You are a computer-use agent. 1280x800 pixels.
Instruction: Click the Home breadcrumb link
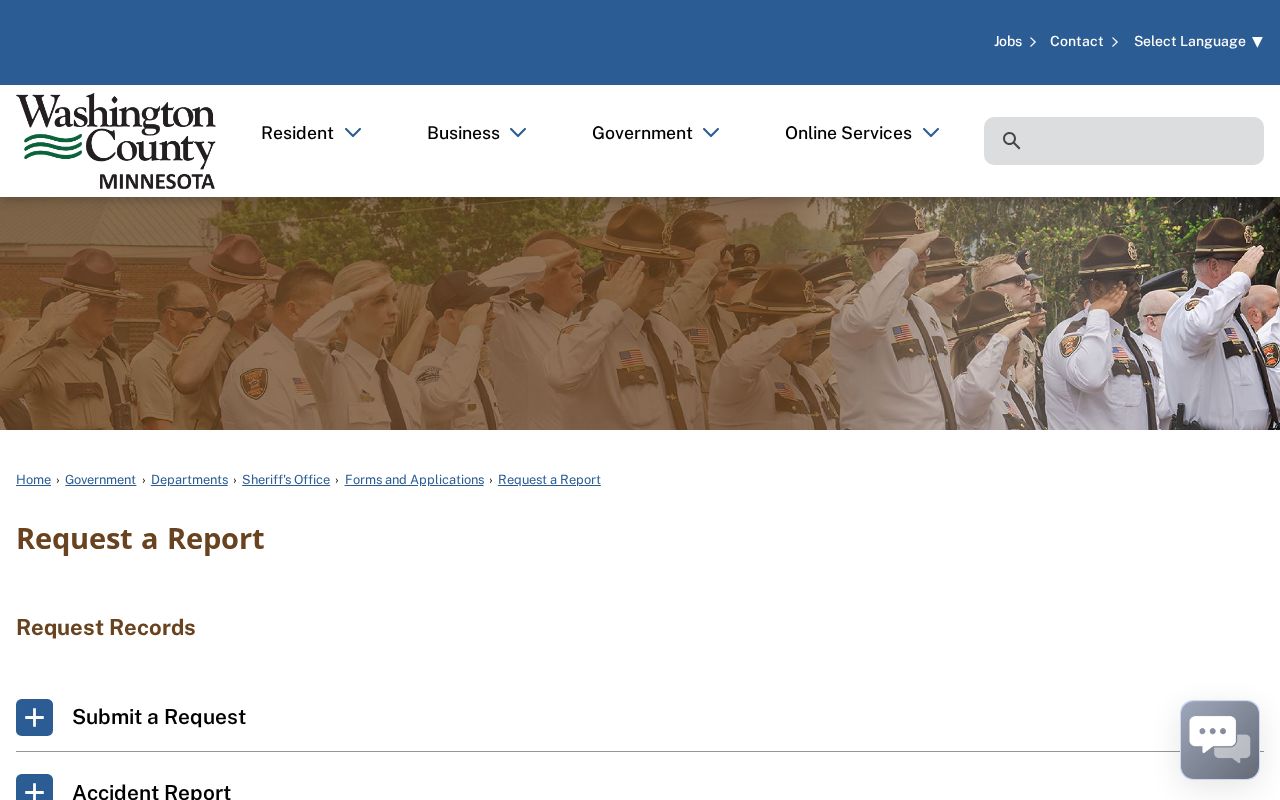(x=33, y=480)
